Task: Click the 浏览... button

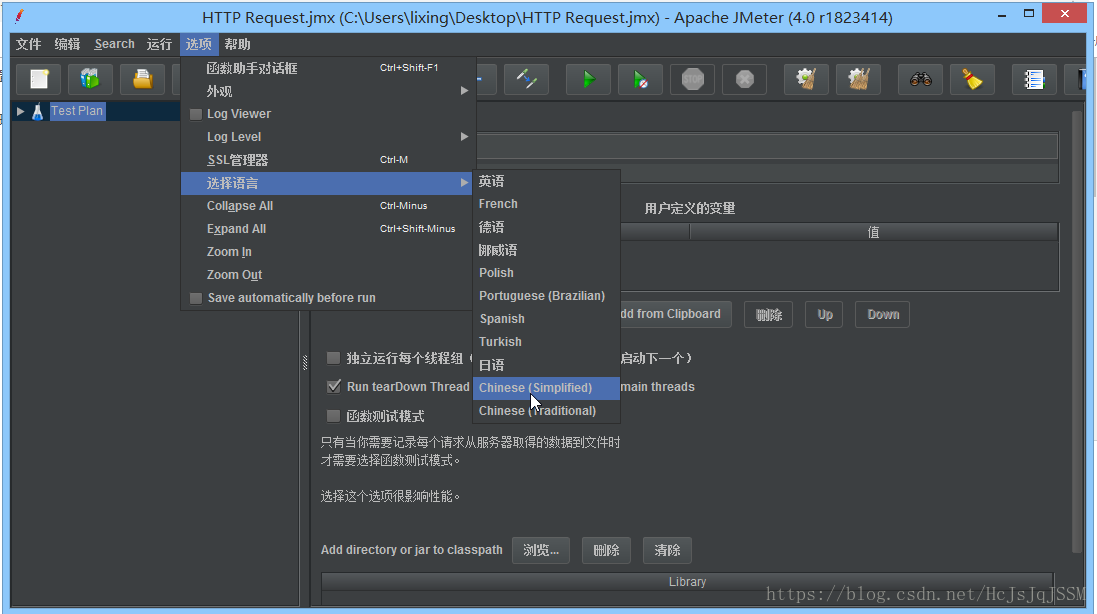Action: pyautogui.click(x=541, y=550)
